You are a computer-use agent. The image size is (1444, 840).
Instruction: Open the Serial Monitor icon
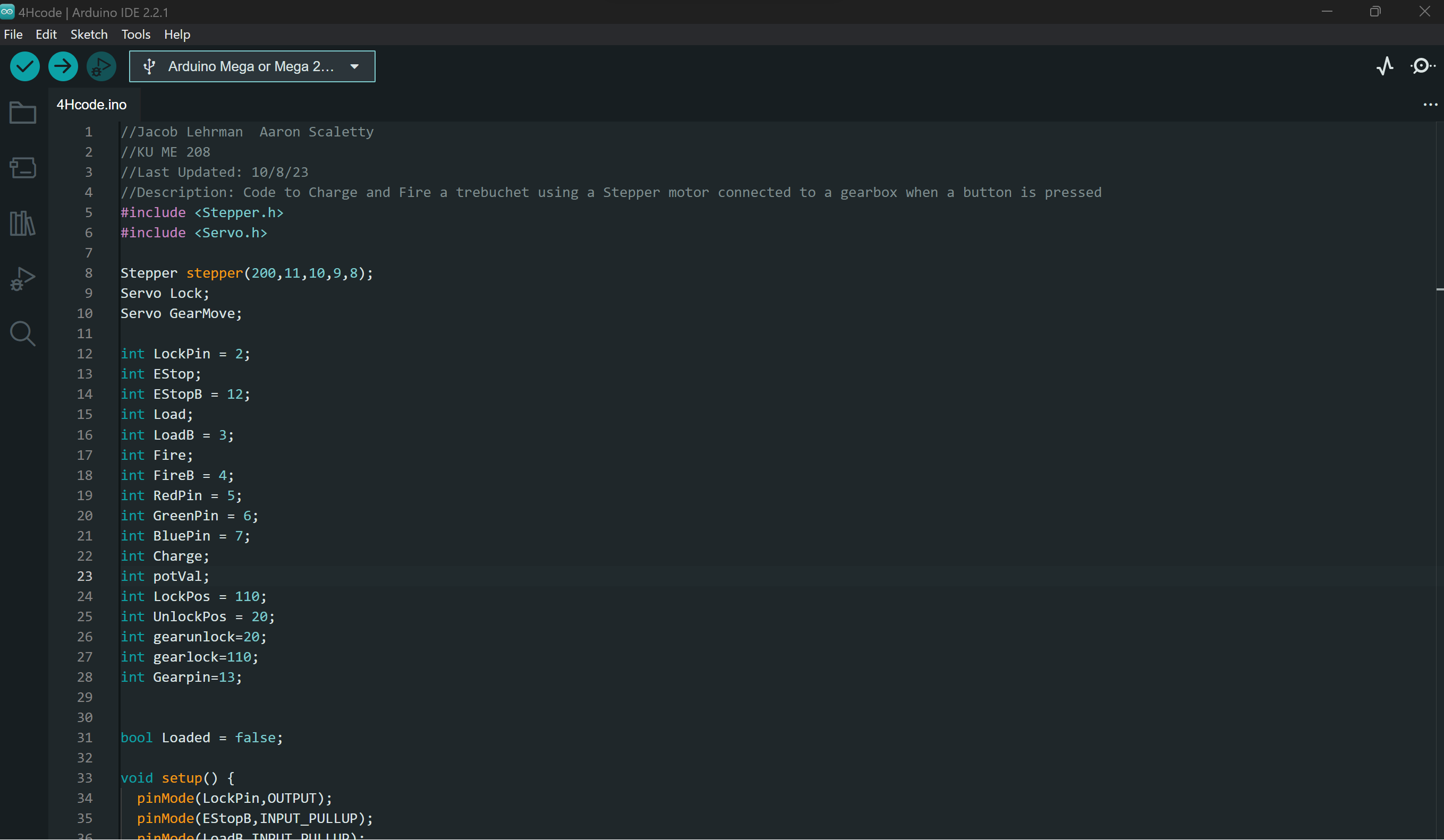coord(1422,66)
